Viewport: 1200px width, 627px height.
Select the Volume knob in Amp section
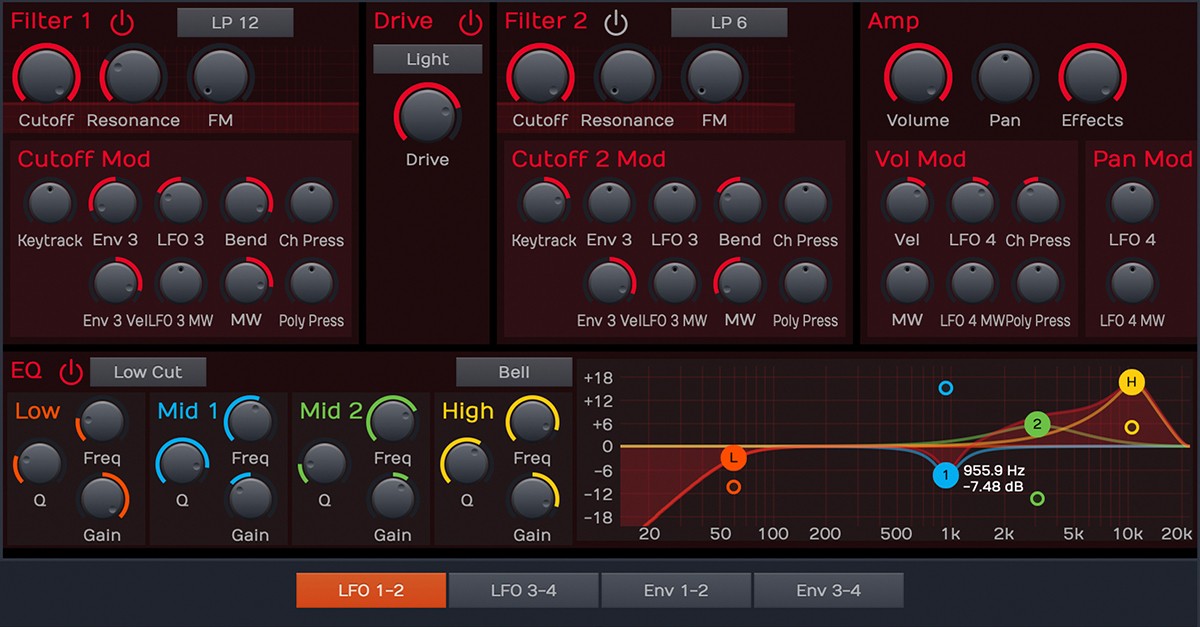point(916,74)
